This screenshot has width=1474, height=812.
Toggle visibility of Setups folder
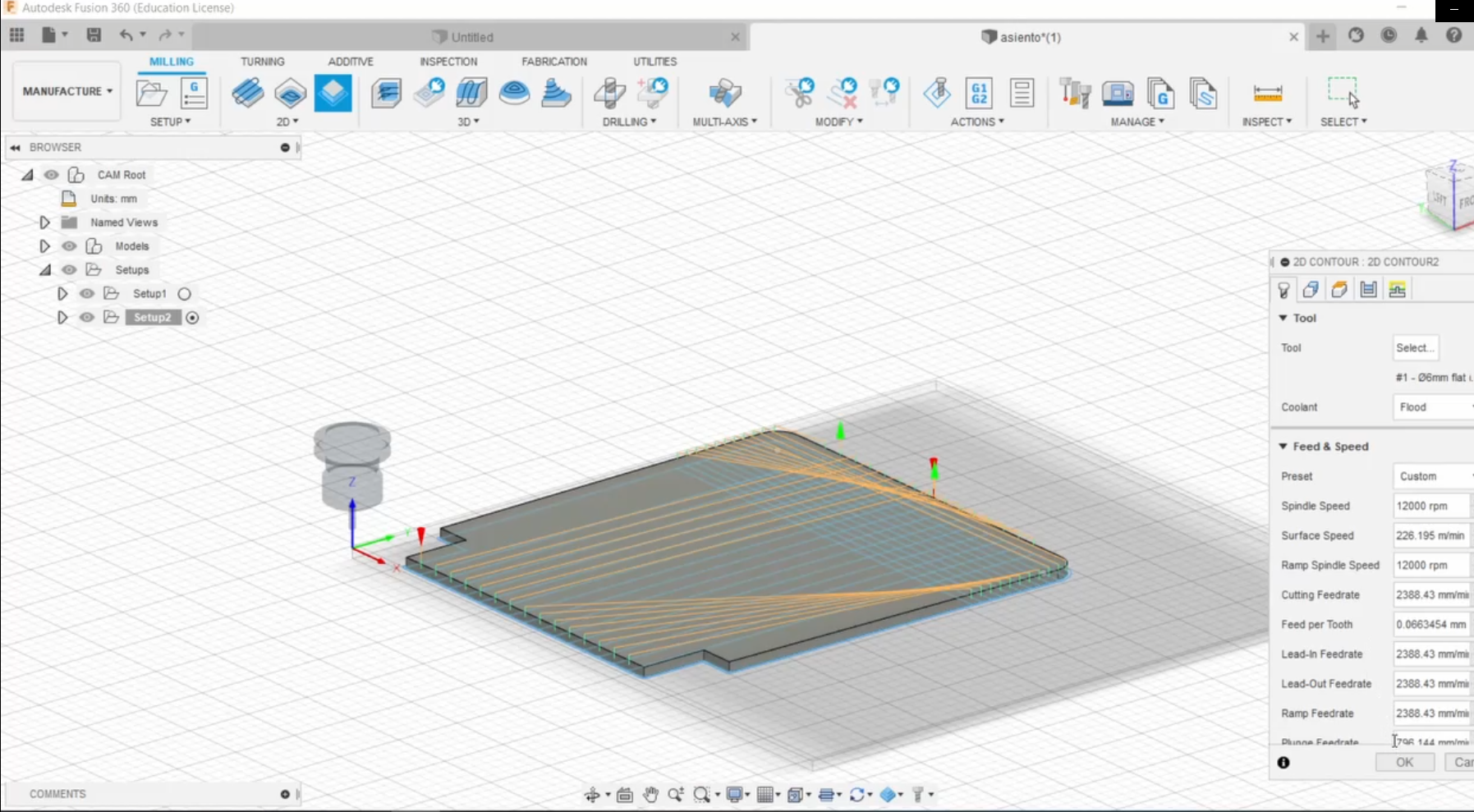click(69, 270)
